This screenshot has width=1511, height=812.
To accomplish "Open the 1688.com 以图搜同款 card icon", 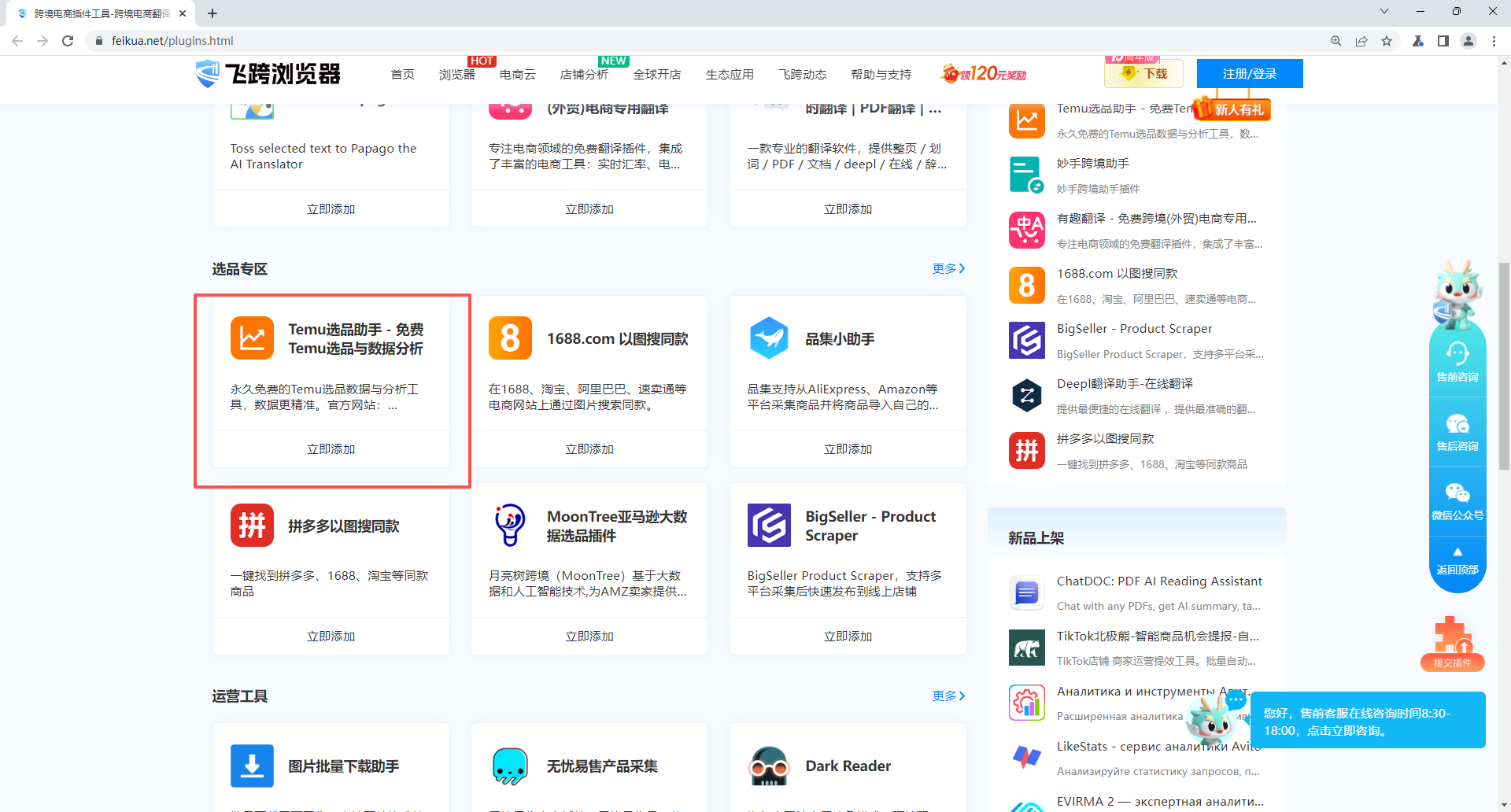I will point(510,338).
